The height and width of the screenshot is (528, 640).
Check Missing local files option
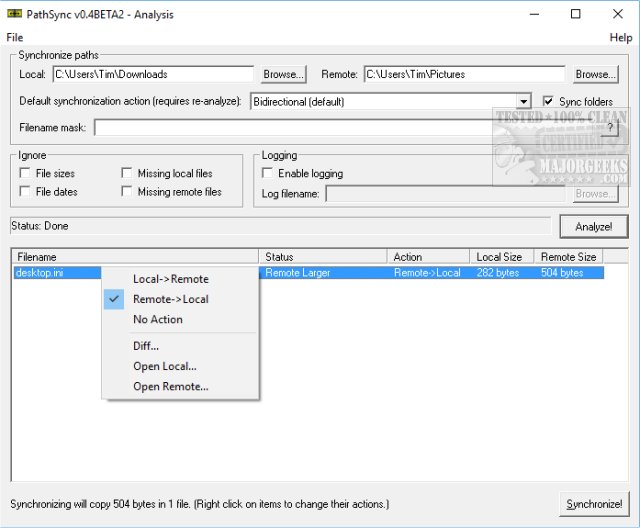[x=127, y=173]
